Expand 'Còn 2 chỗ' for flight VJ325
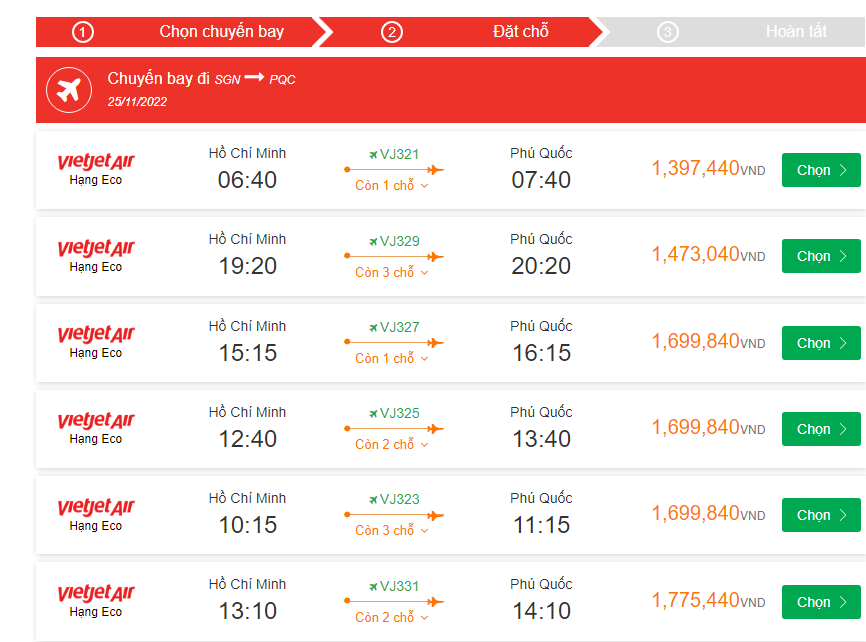This screenshot has width=866, height=642. tap(392, 444)
